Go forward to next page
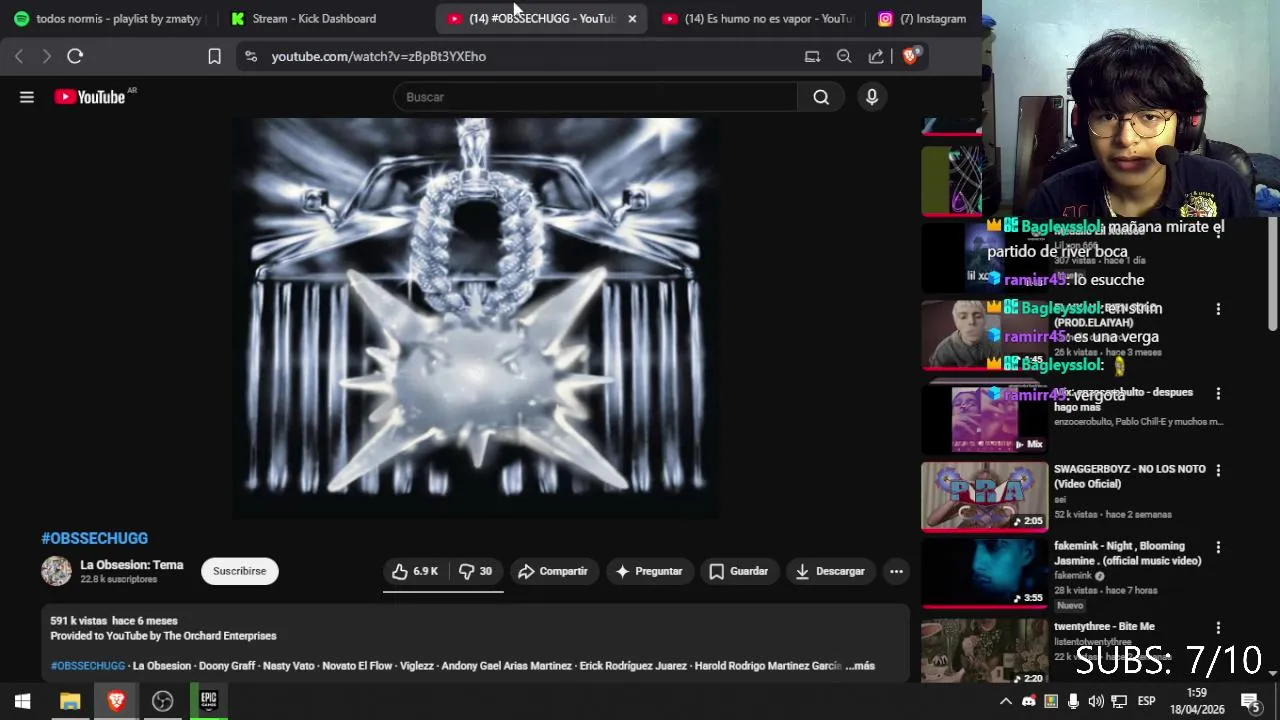This screenshot has height=720, width=1280. [x=46, y=56]
